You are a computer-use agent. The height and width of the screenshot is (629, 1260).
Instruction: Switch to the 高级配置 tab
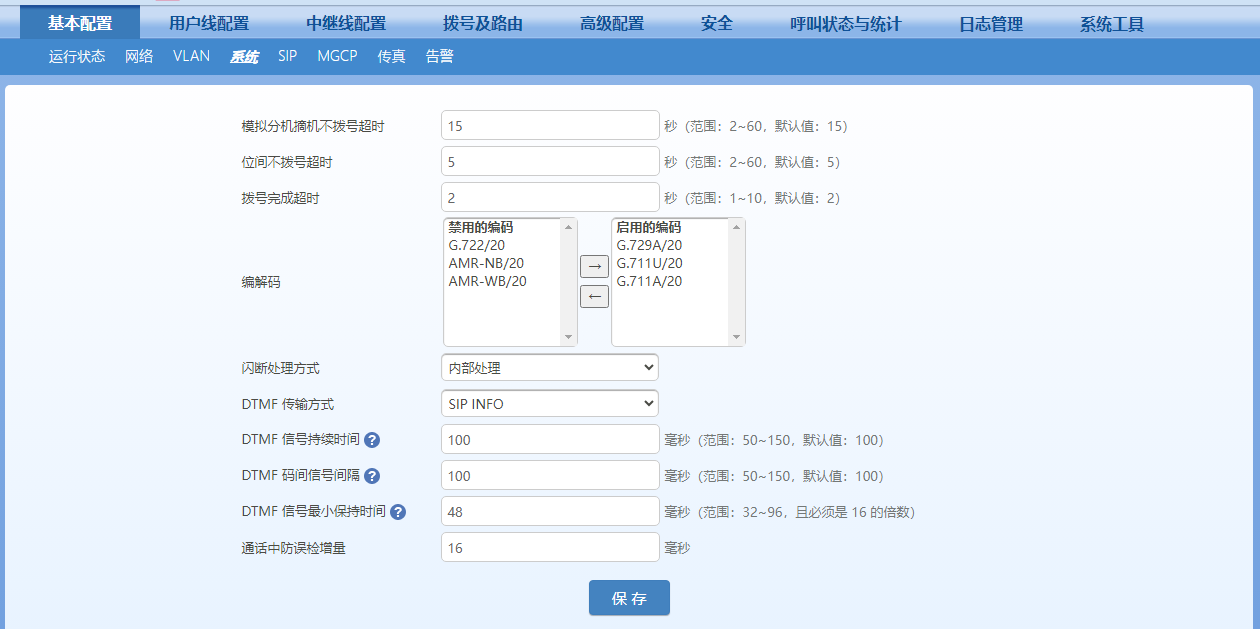[x=612, y=21]
